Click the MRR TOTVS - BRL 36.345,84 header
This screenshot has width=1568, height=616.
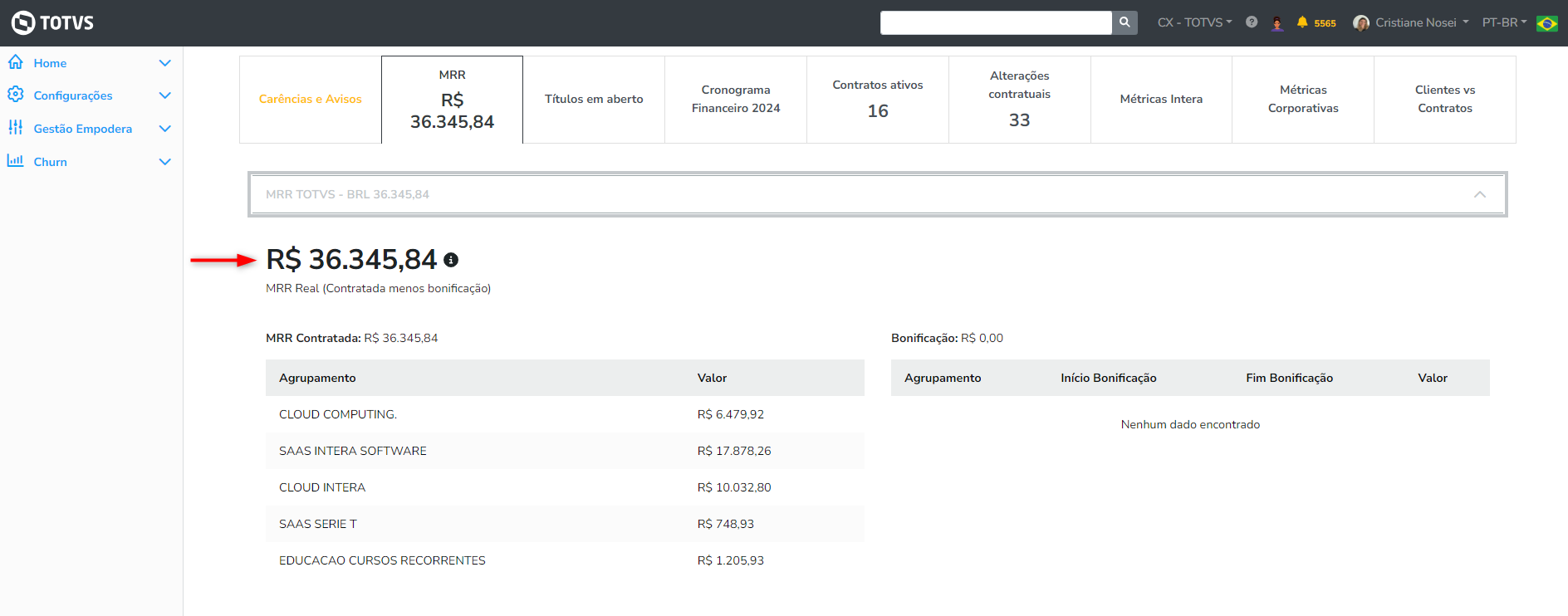pos(878,194)
